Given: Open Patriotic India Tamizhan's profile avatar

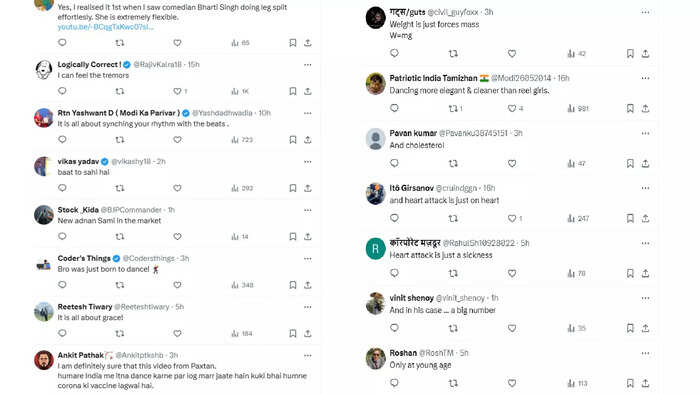Looking at the screenshot, I should [375, 84].
